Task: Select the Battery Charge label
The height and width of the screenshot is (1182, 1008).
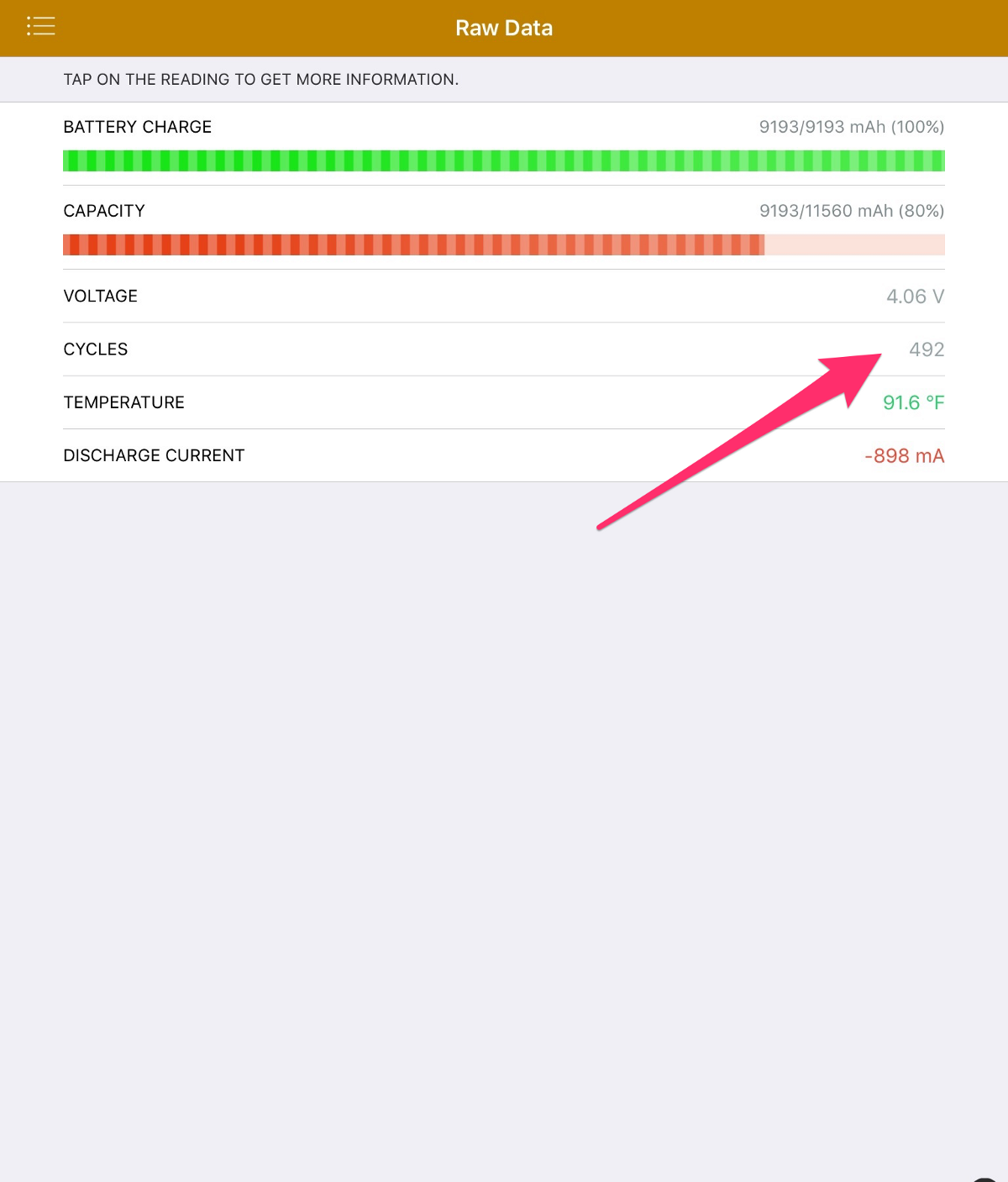Action: point(138,127)
